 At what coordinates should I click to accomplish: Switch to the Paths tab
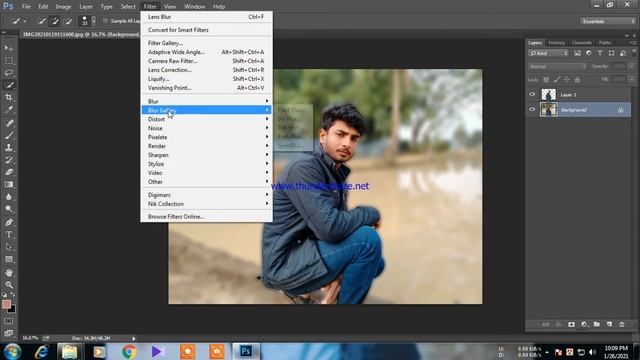click(605, 42)
